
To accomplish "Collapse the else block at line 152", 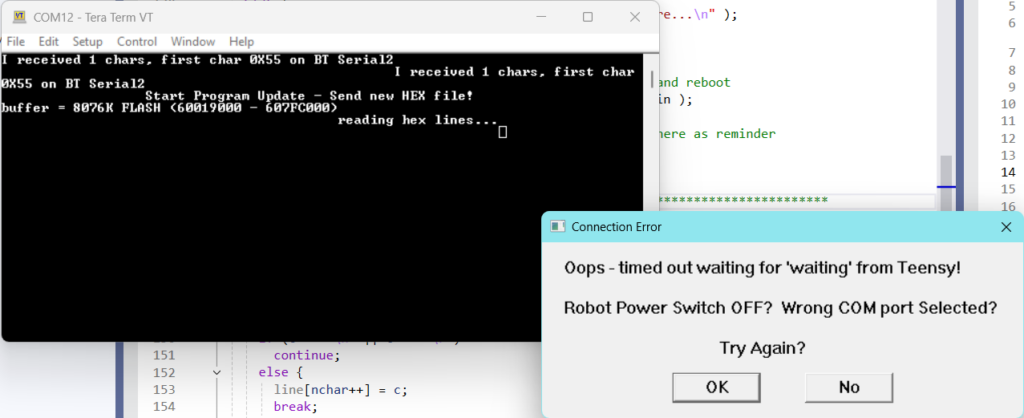I will pos(218,372).
